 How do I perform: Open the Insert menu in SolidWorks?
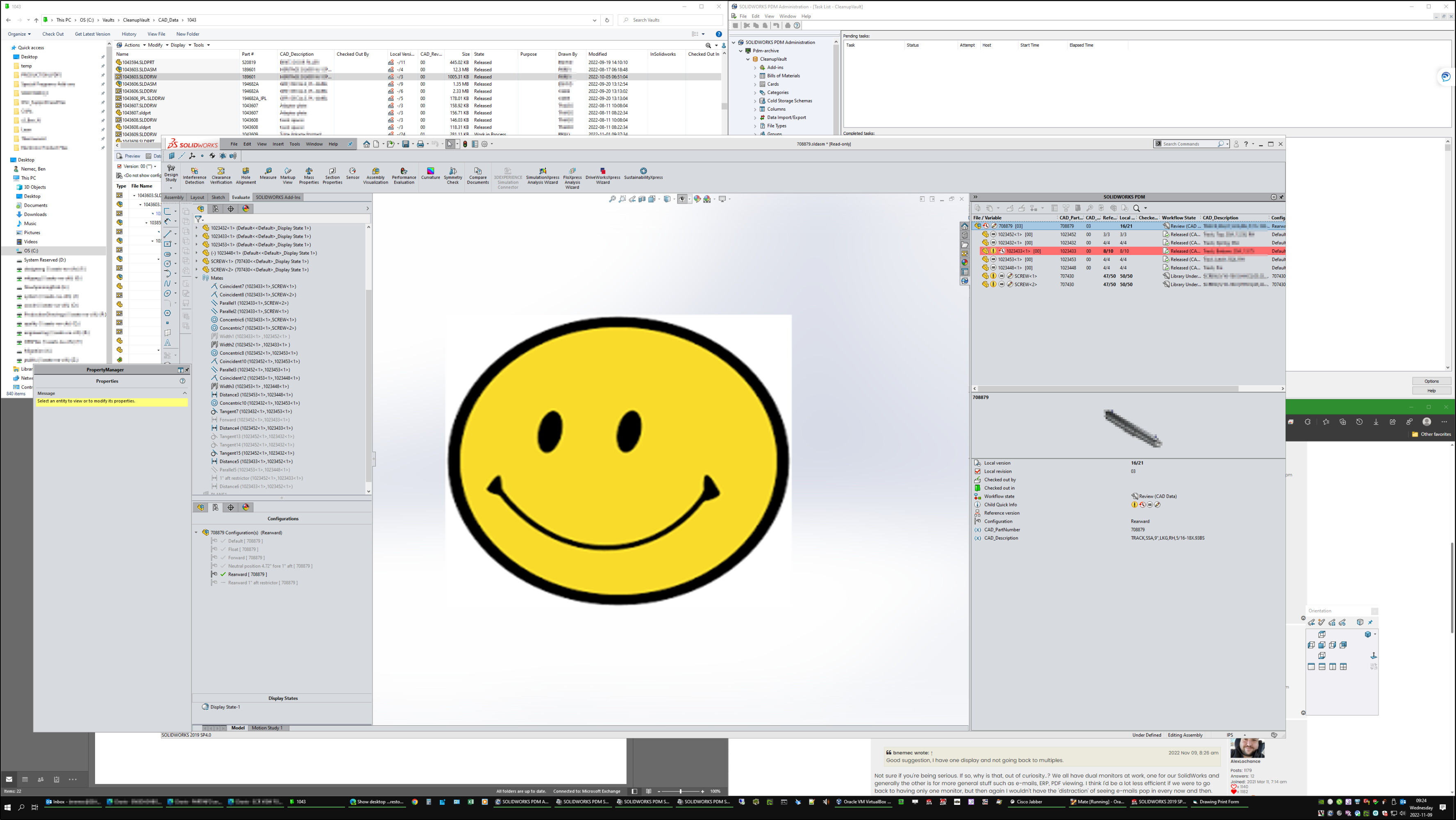click(278, 143)
